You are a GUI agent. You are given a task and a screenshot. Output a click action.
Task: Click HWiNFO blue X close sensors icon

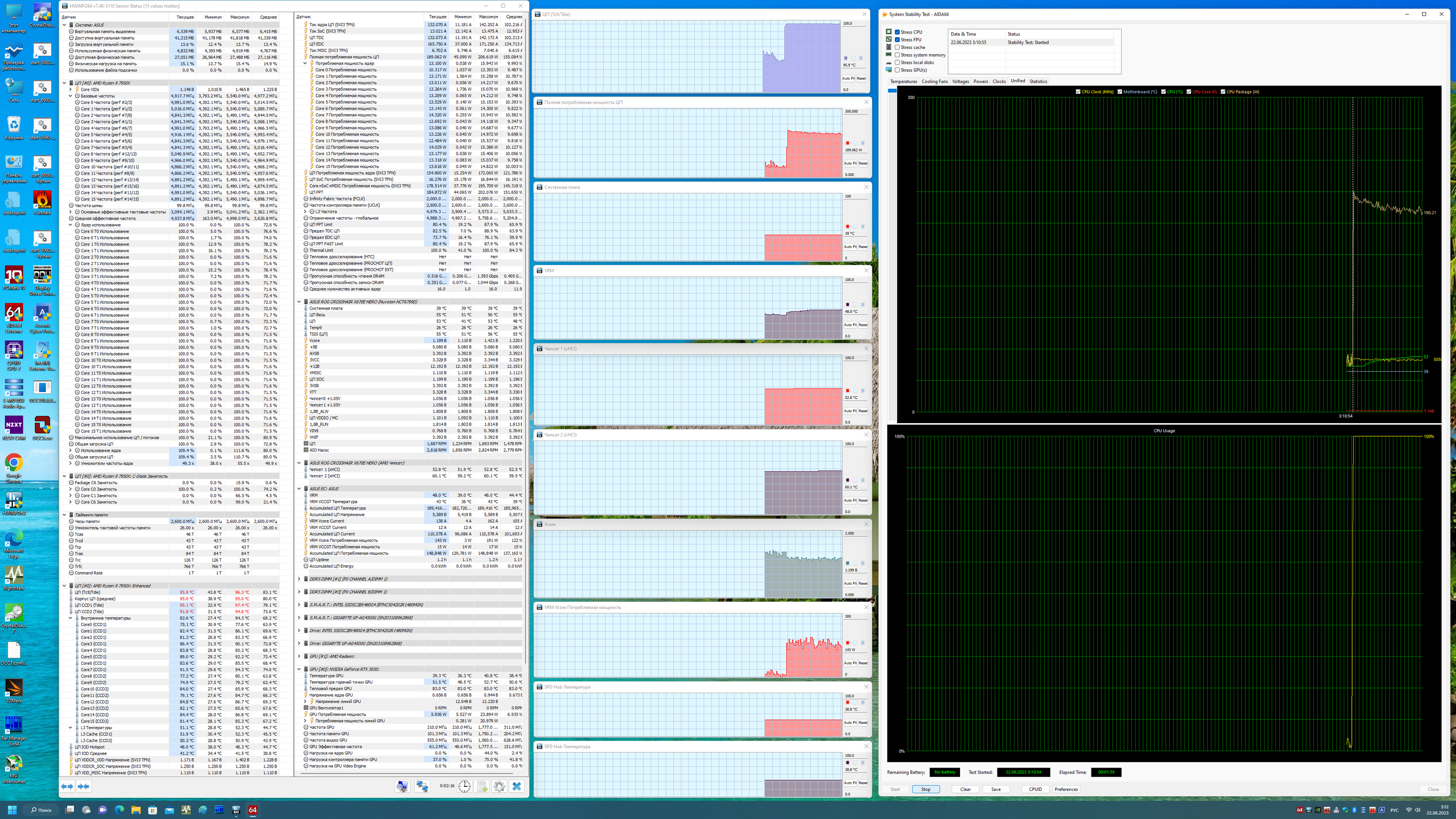516,786
